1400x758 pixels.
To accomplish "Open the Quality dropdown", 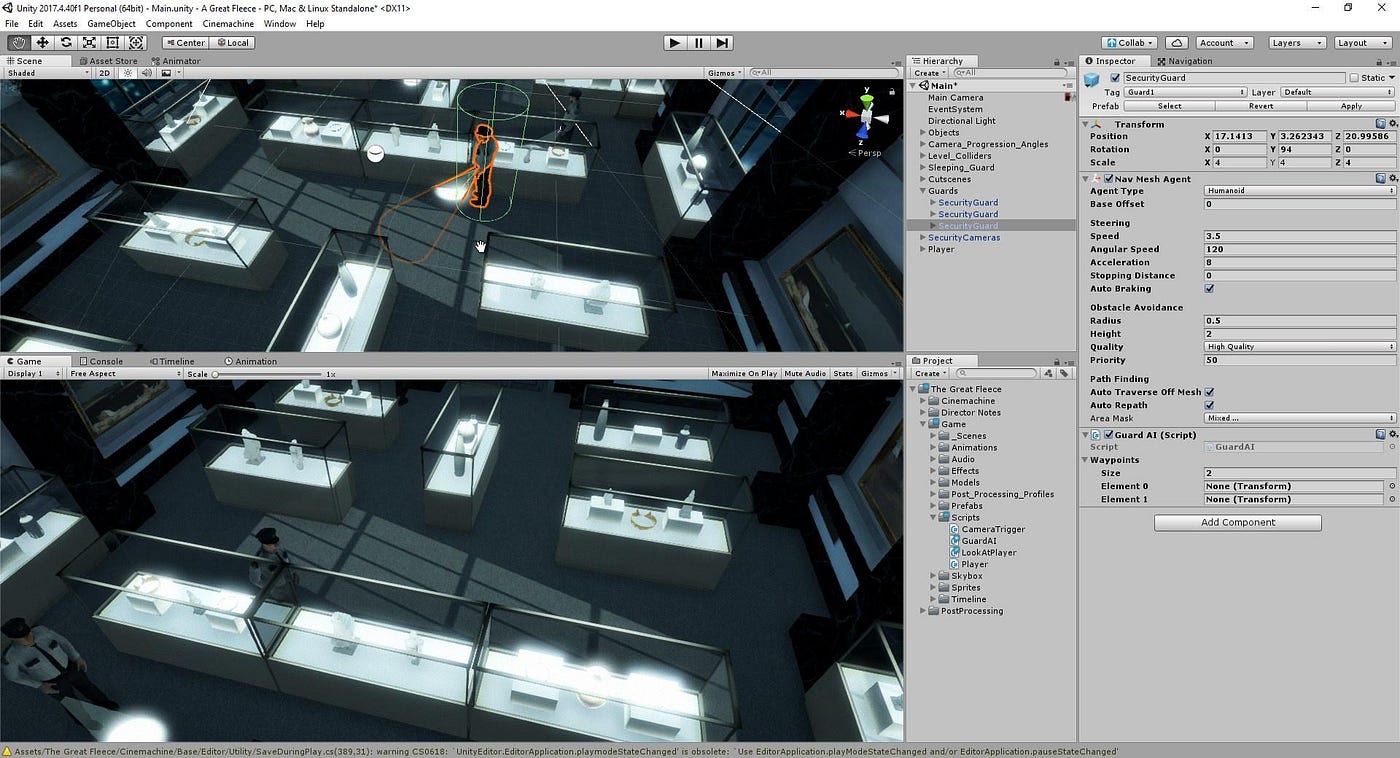I will (x=1300, y=347).
